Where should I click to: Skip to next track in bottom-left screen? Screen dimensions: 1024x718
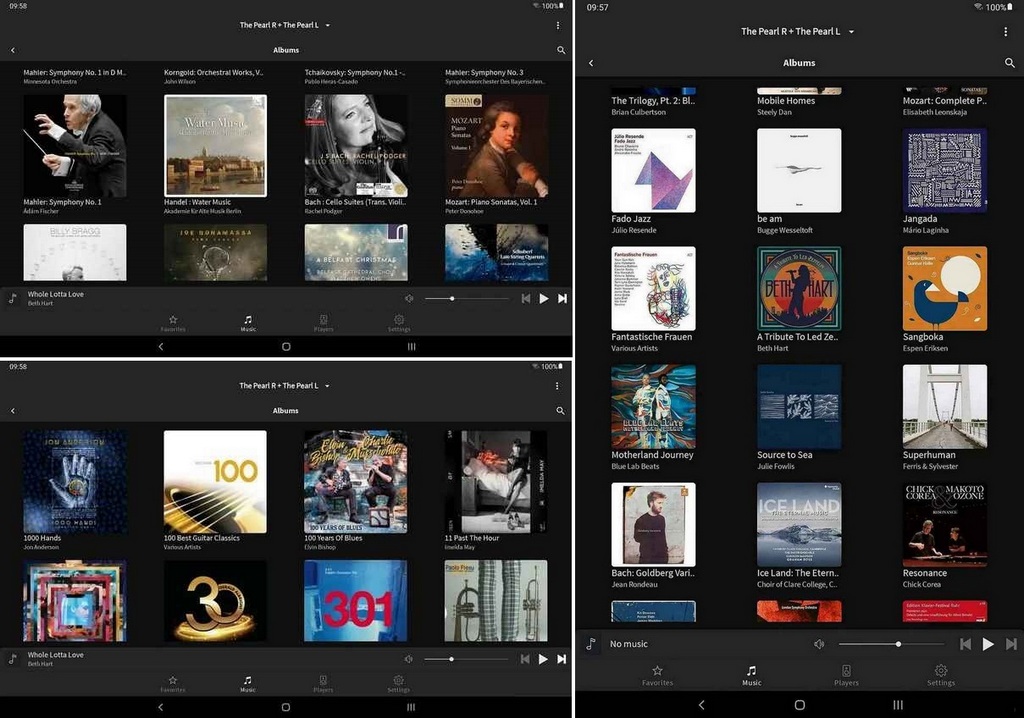(x=562, y=659)
